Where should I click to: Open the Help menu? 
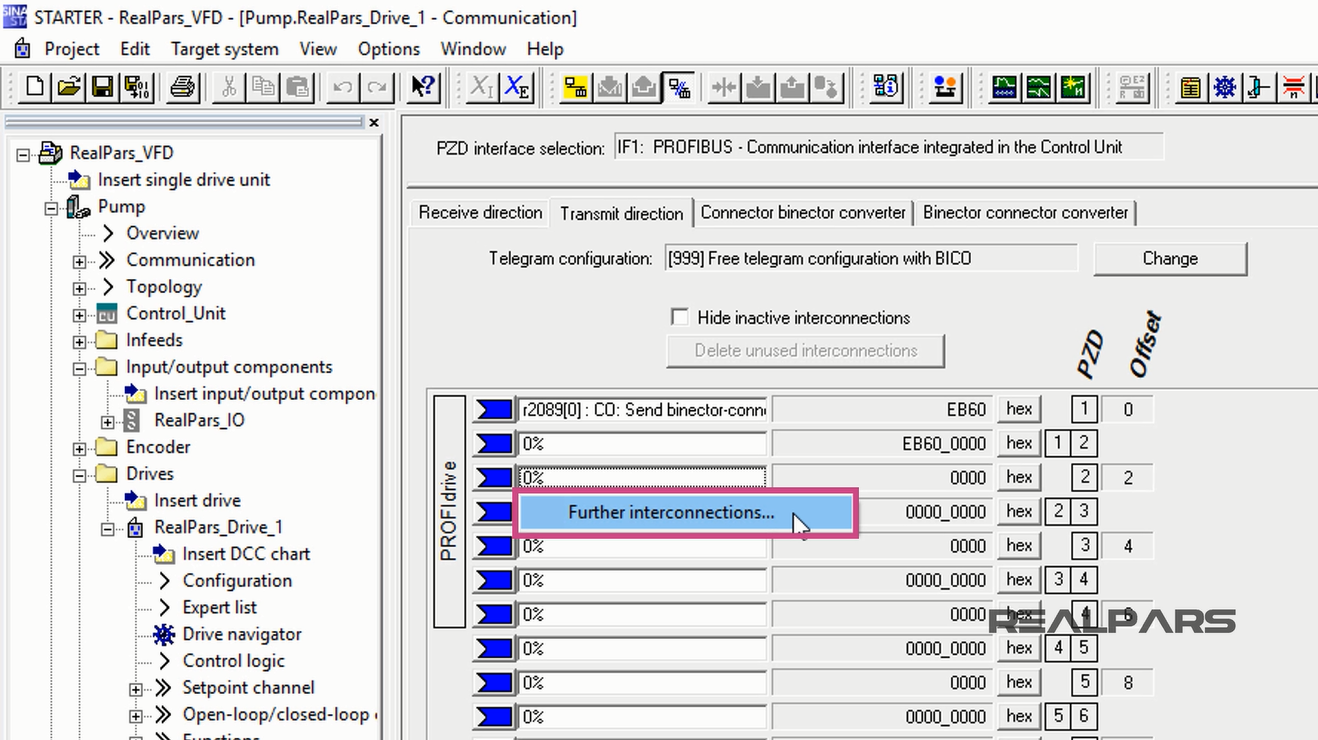[545, 49]
